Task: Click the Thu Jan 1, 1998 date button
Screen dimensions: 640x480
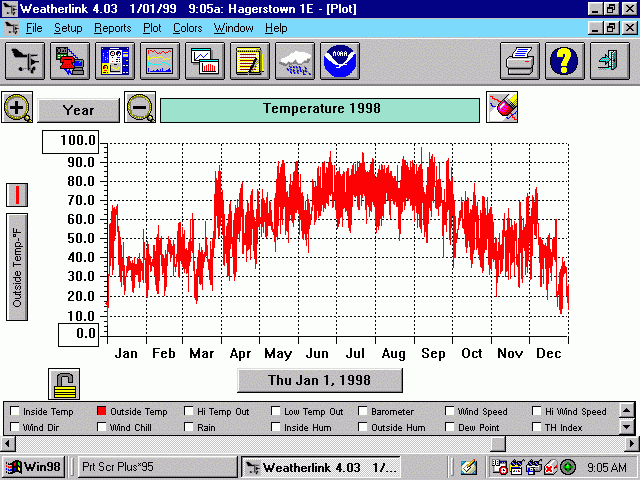Action: (x=320, y=380)
